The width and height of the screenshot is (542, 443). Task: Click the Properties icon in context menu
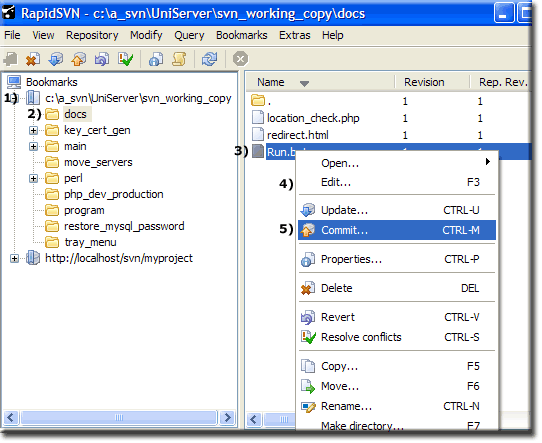click(x=308, y=259)
